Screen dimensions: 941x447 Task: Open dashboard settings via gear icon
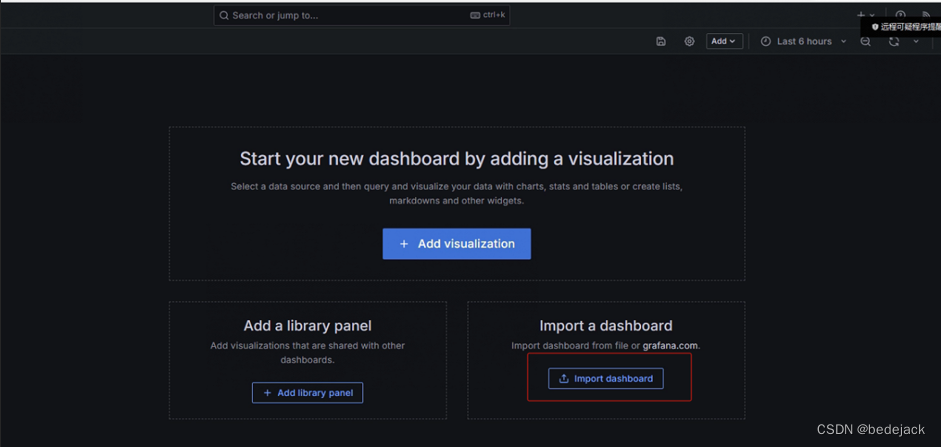pos(689,42)
